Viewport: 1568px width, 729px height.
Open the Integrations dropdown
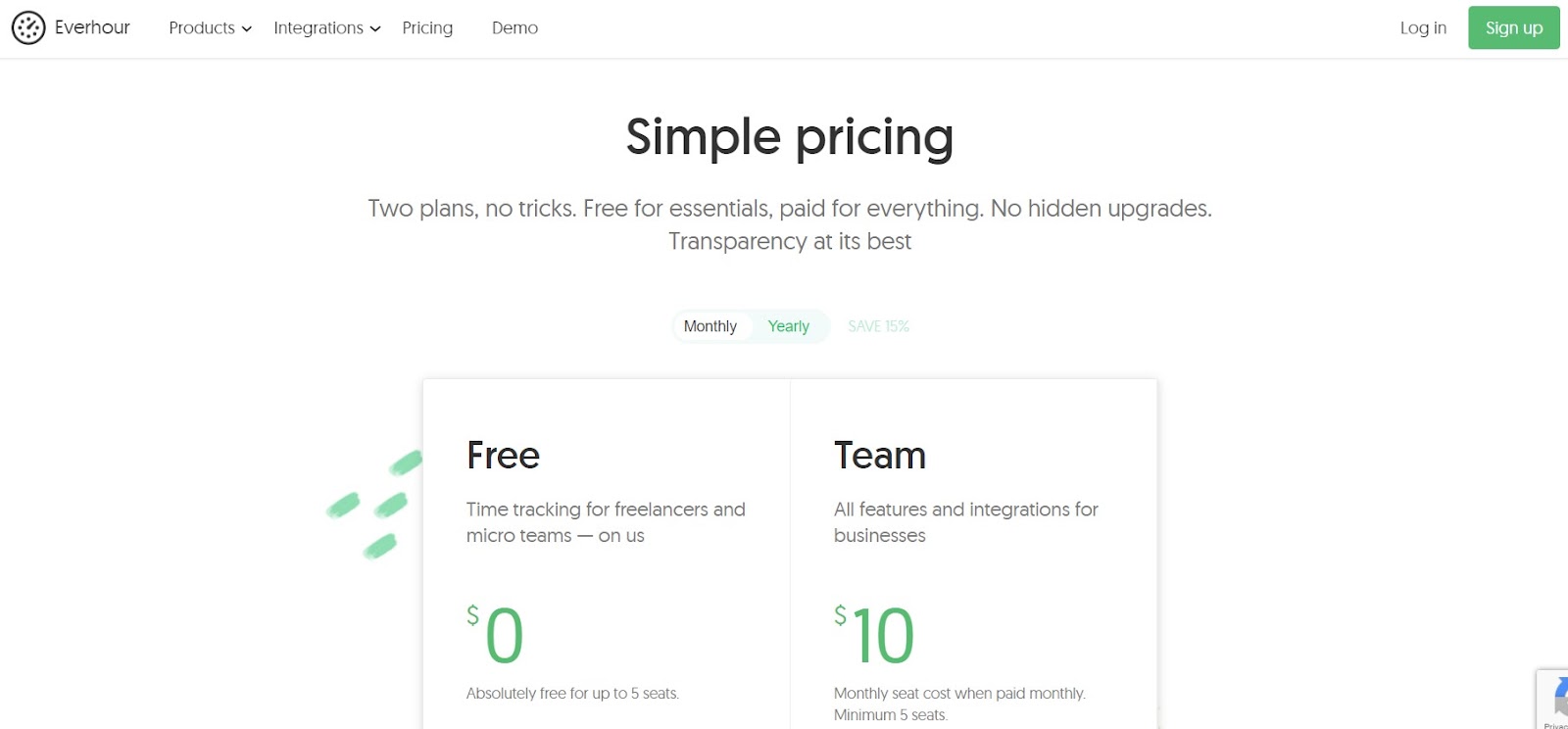[x=318, y=27]
